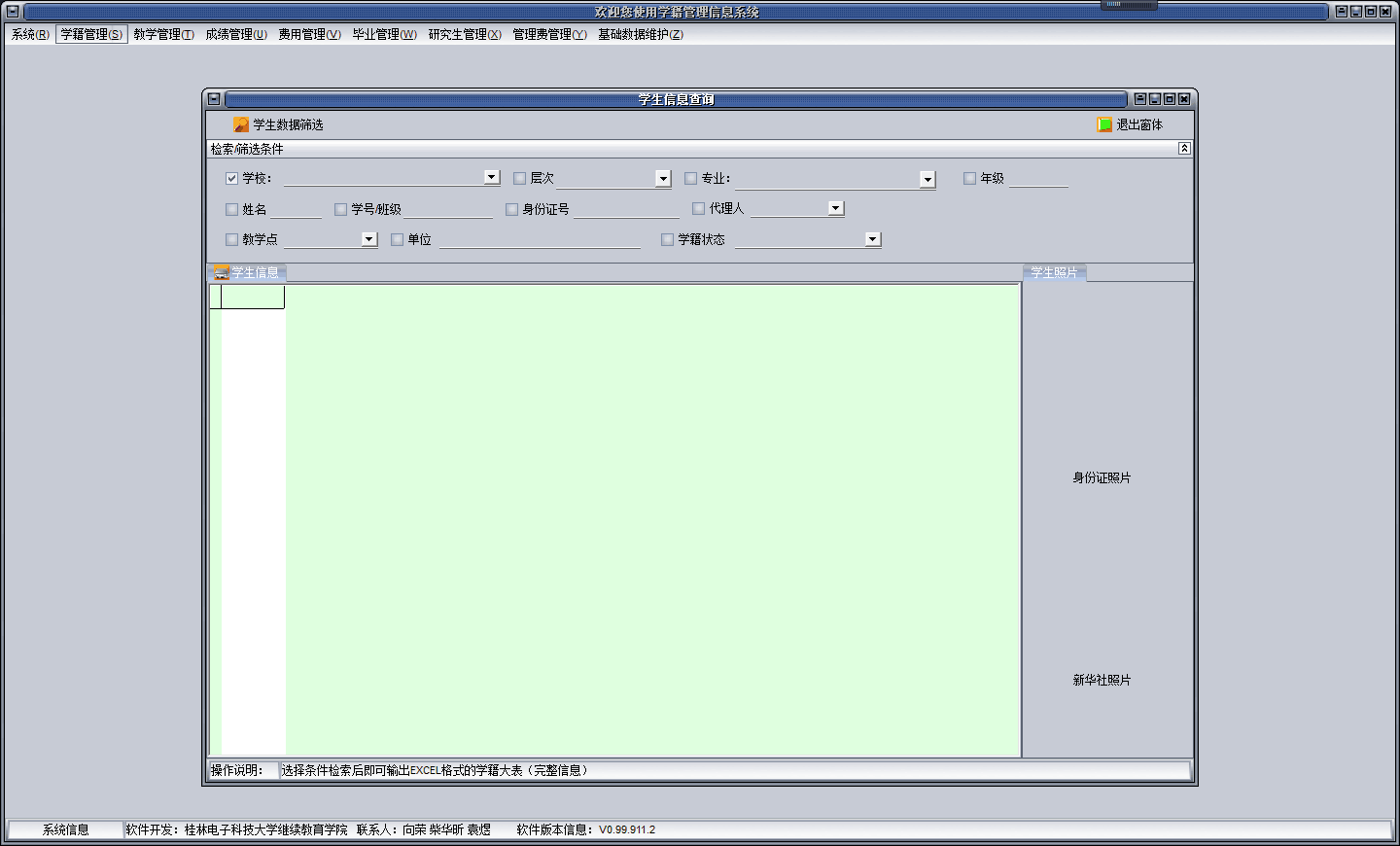This screenshot has width=1400, height=846.
Task: Check the 学籍状态 checkbox
Action: point(667,239)
